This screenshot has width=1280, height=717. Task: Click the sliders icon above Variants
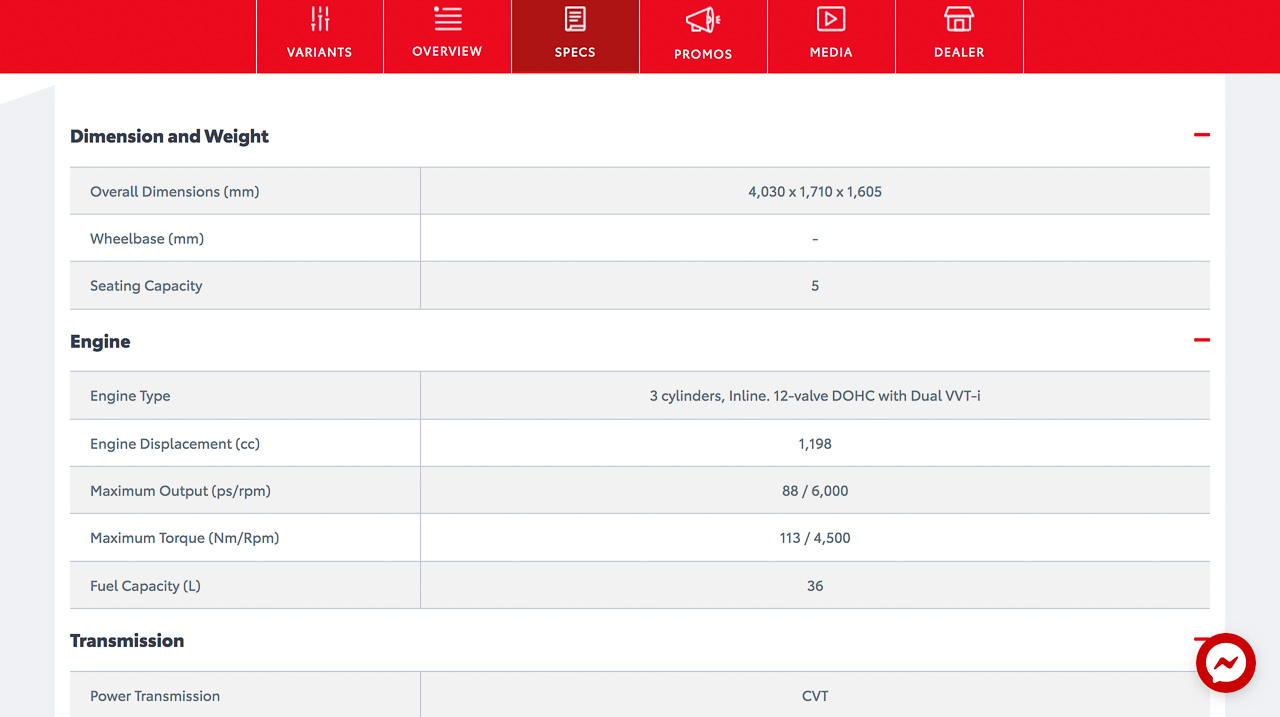point(320,19)
